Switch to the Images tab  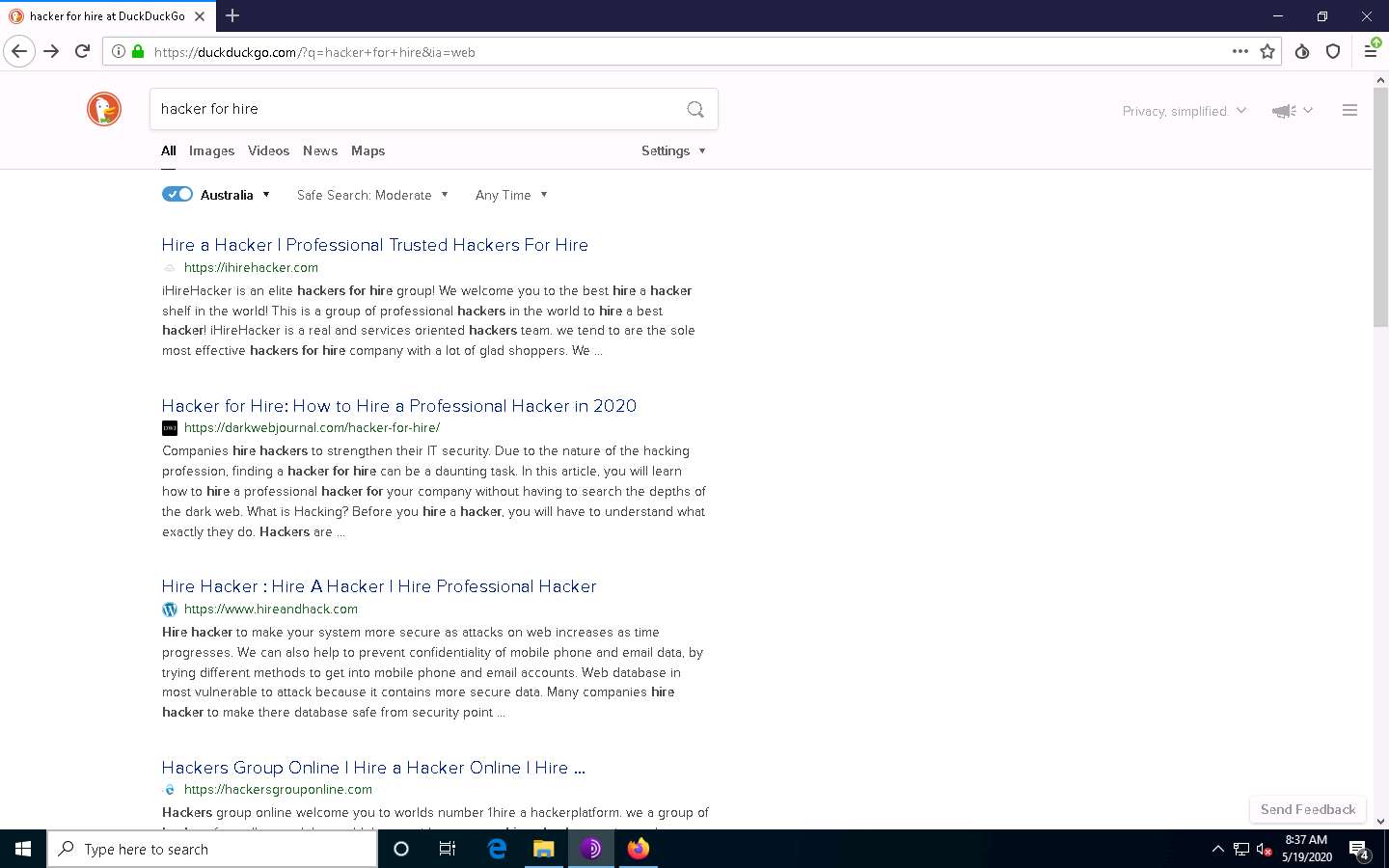tap(211, 150)
